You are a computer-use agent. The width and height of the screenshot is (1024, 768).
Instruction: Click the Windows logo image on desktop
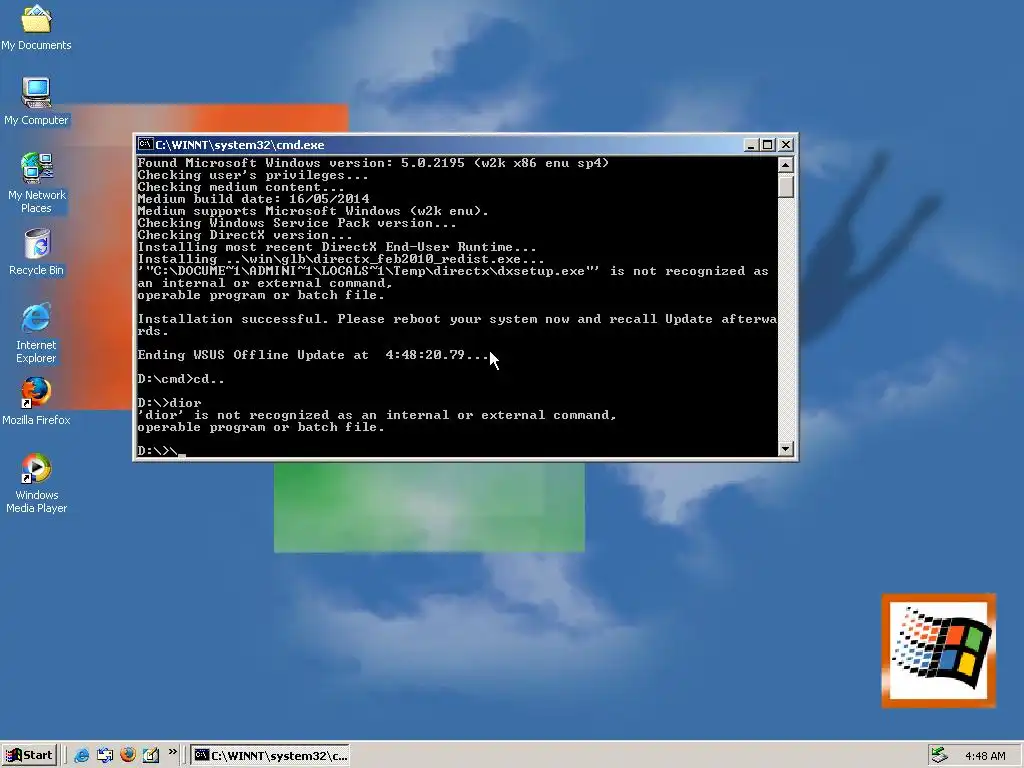pyautogui.click(x=938, y=650)
